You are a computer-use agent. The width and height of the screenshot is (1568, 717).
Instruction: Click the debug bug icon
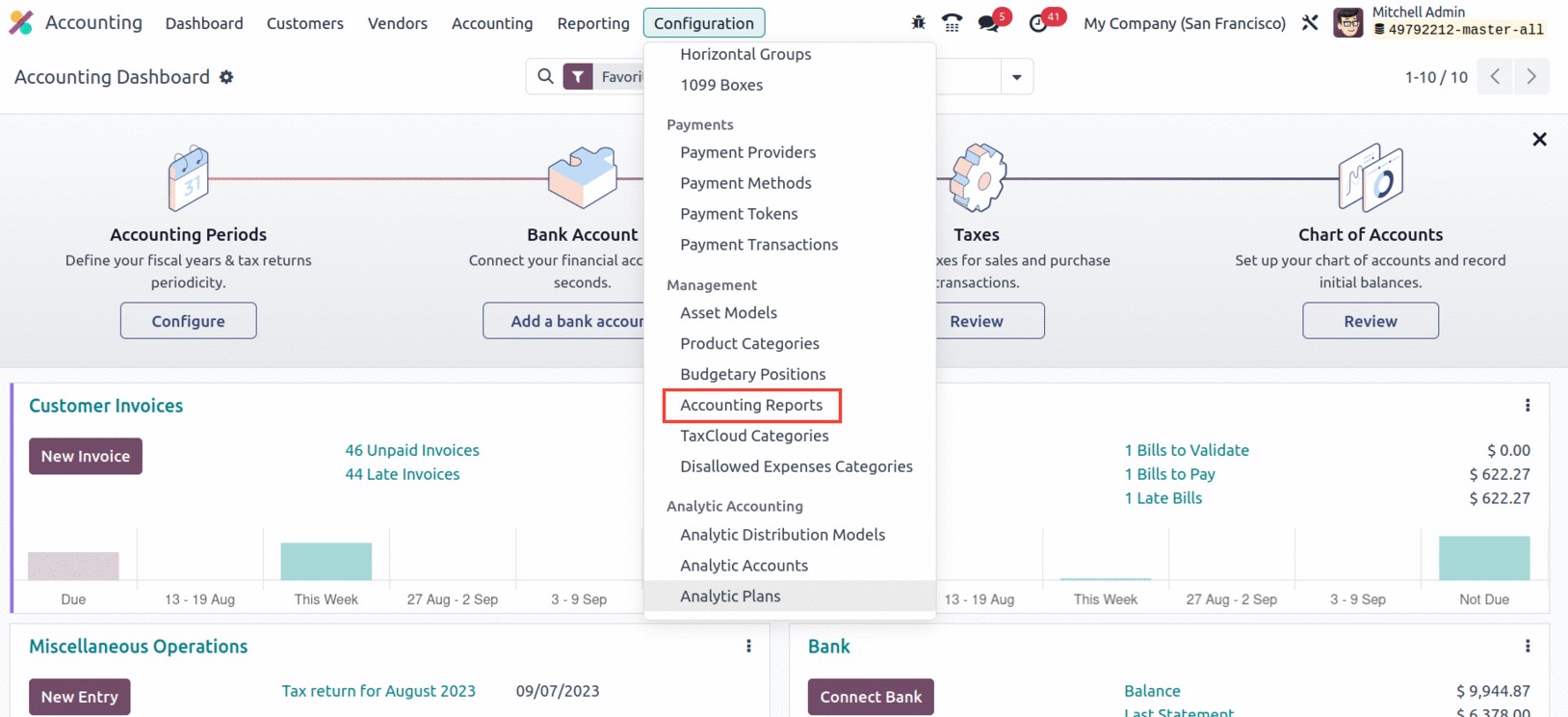918,23
